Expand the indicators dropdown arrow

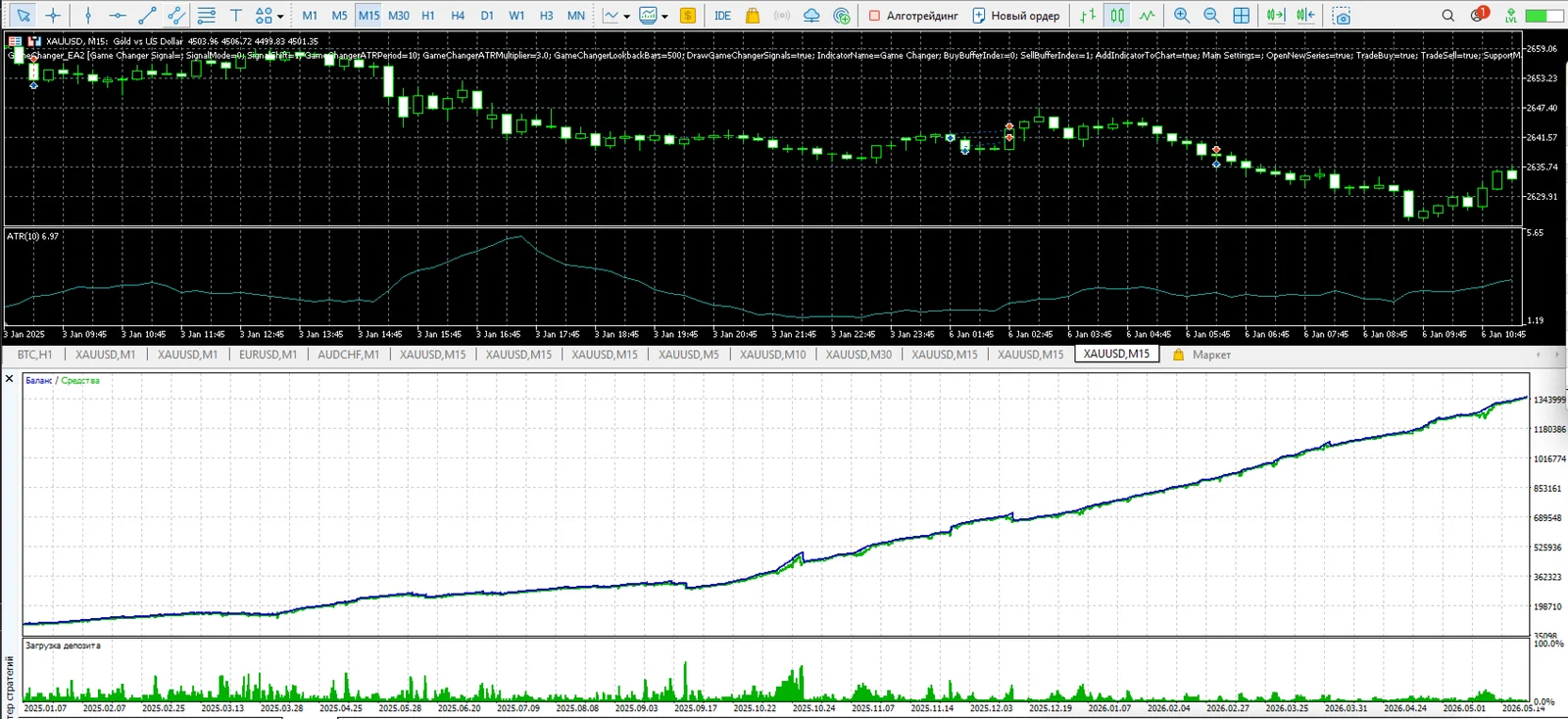coord(664,17)
